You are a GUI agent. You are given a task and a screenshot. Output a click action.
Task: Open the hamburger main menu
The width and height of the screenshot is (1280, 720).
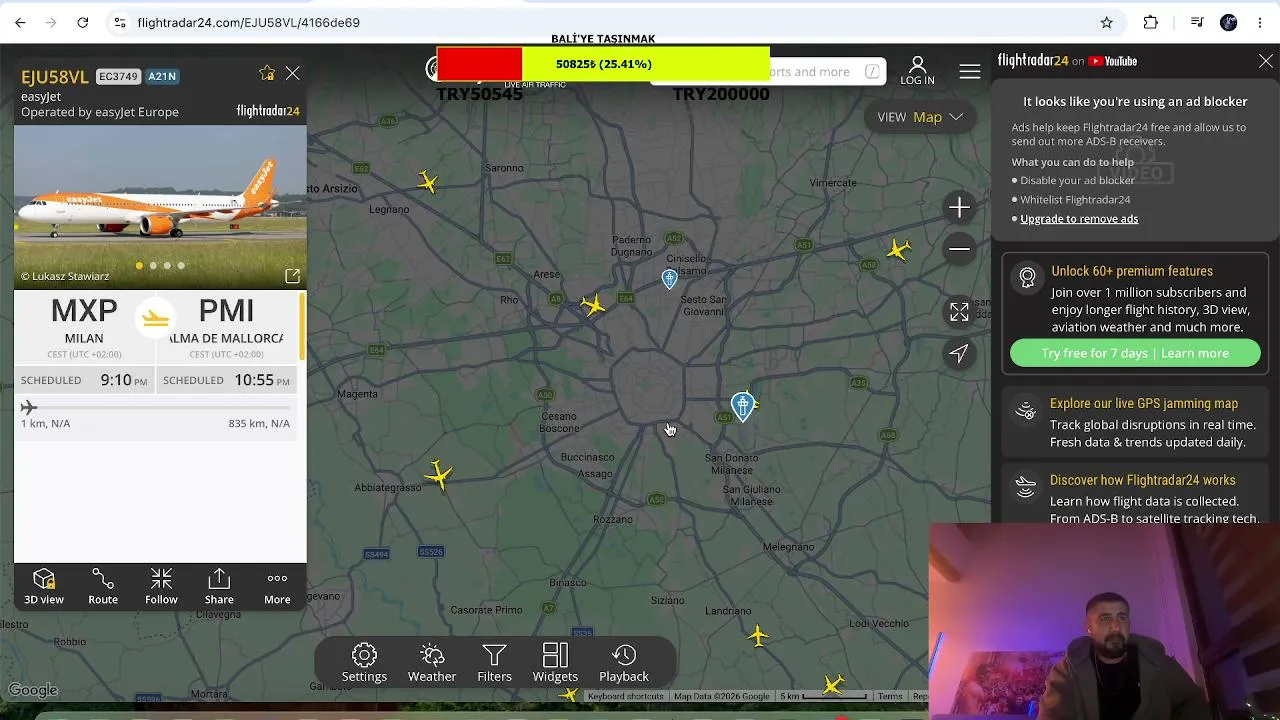click(969, 71)
